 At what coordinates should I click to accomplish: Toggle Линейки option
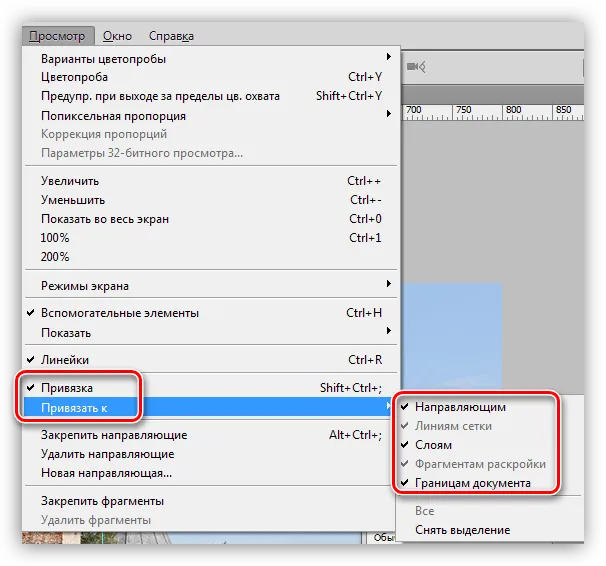click(211, 360)
